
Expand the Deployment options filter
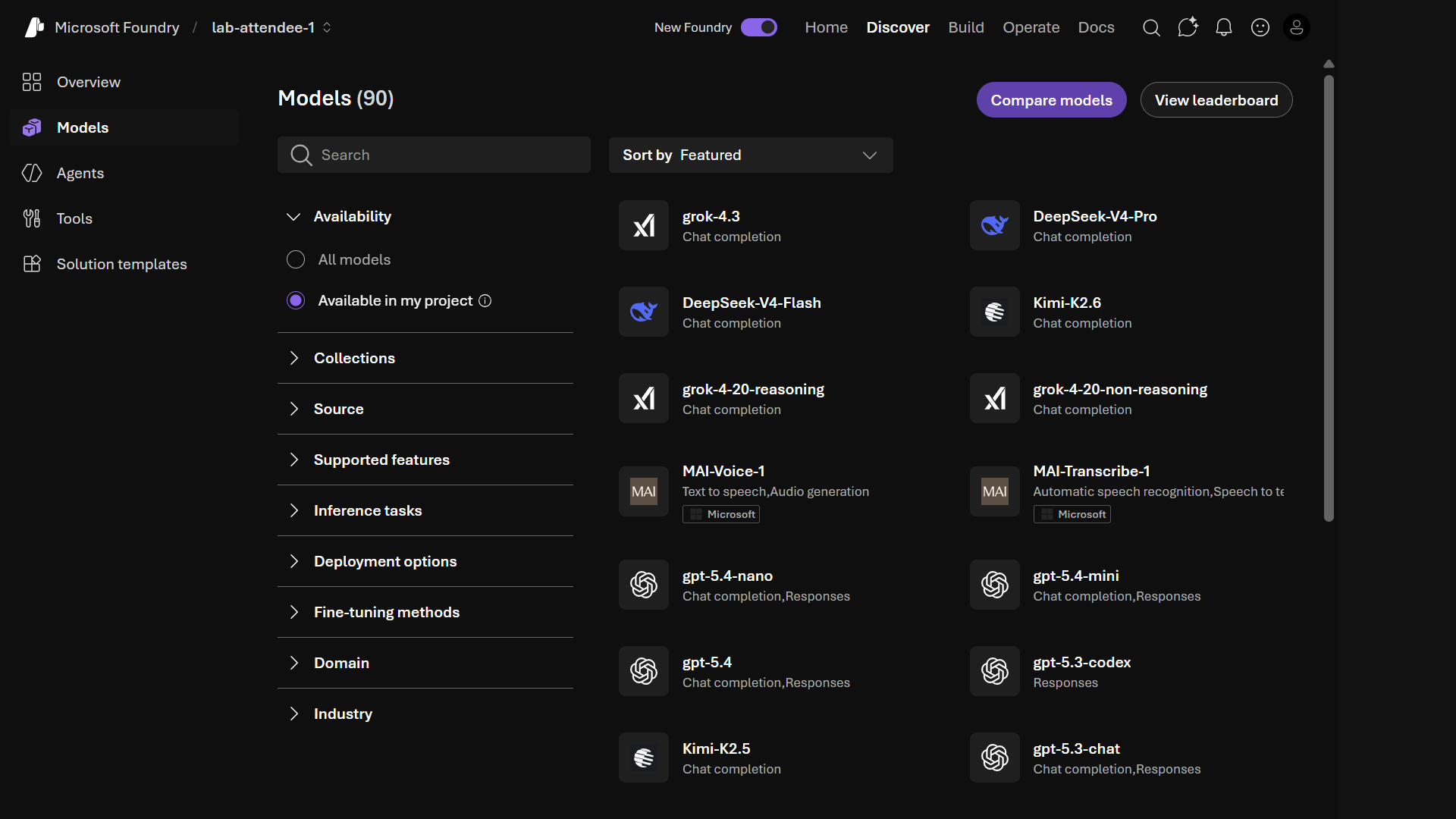click(425, 561)
